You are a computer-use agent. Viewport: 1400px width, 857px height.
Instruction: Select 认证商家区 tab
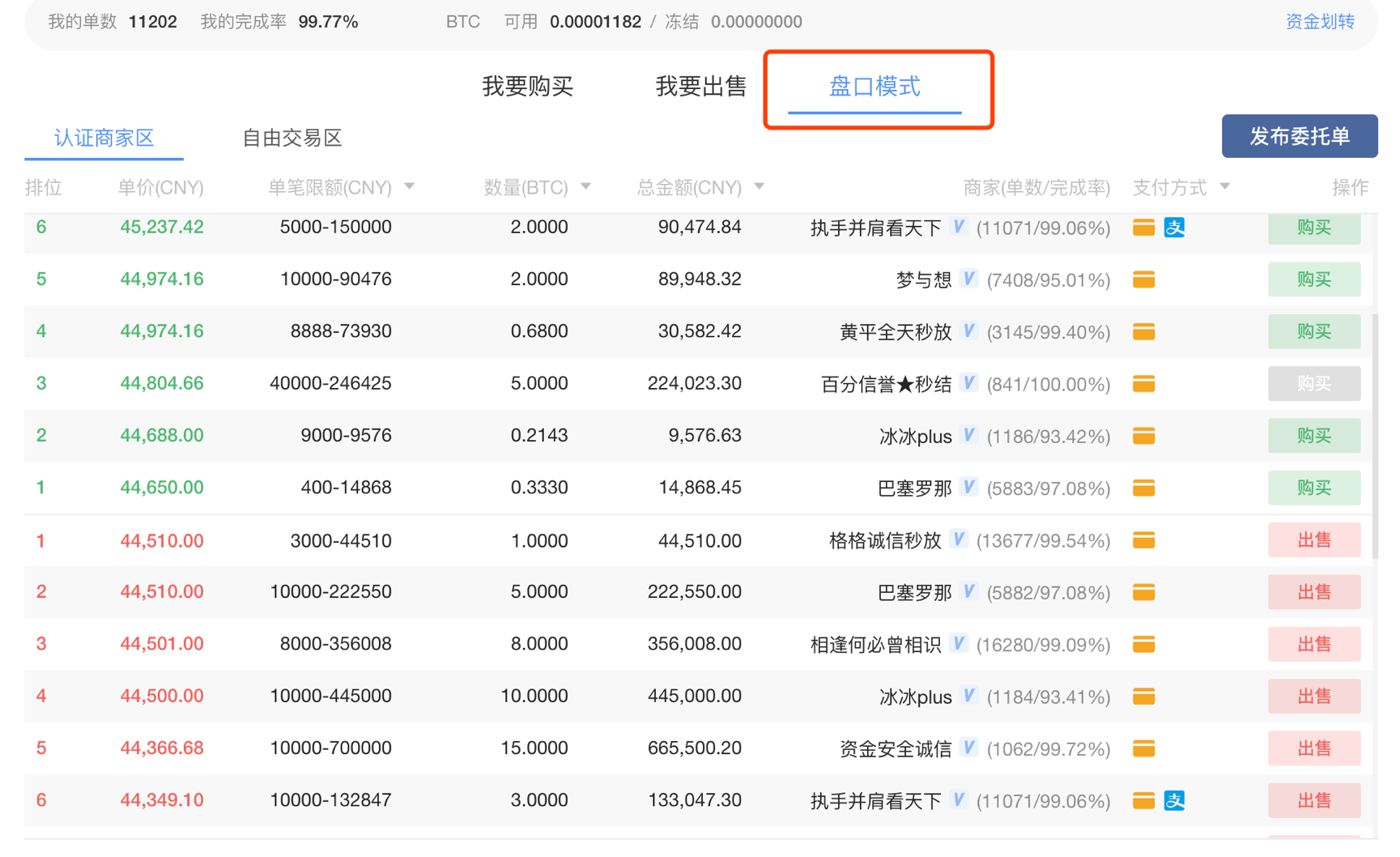pos(104,139)
